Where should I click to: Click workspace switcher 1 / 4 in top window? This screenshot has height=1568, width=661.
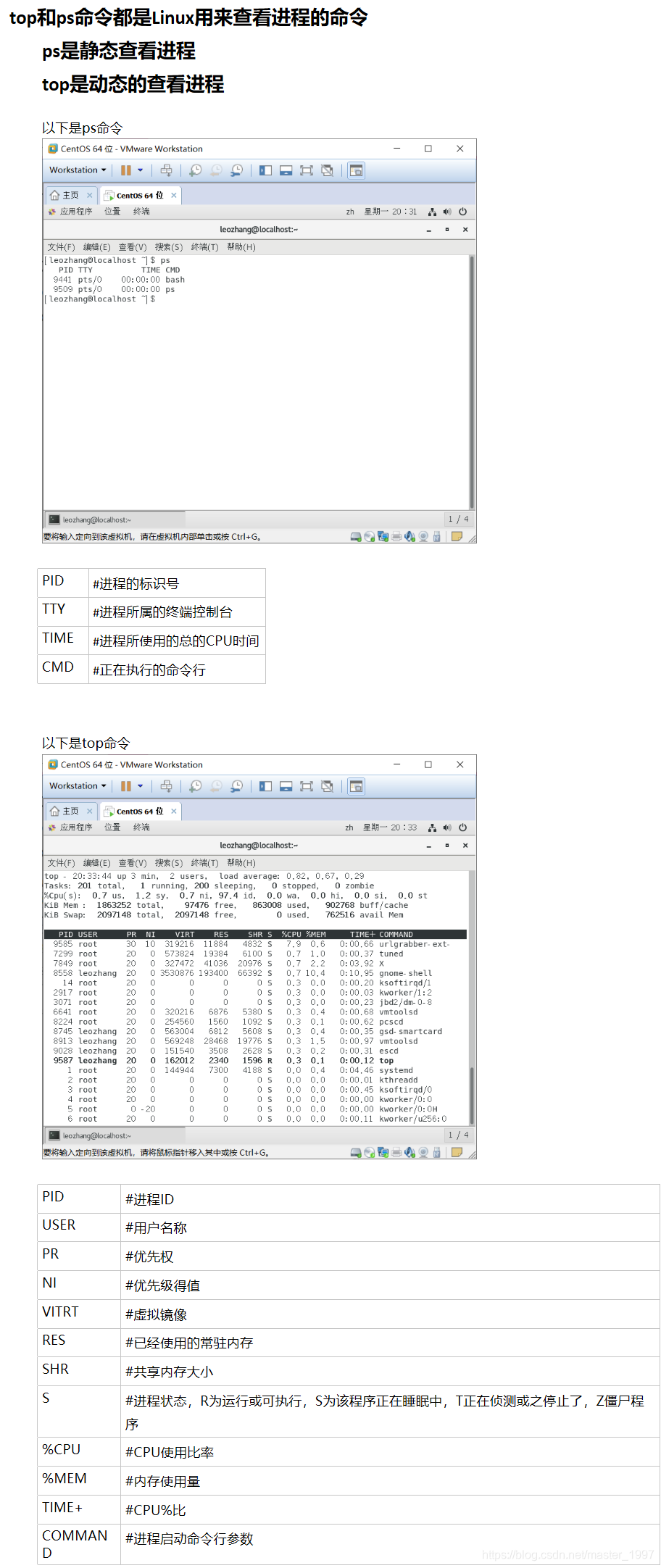pos(459,1135)
